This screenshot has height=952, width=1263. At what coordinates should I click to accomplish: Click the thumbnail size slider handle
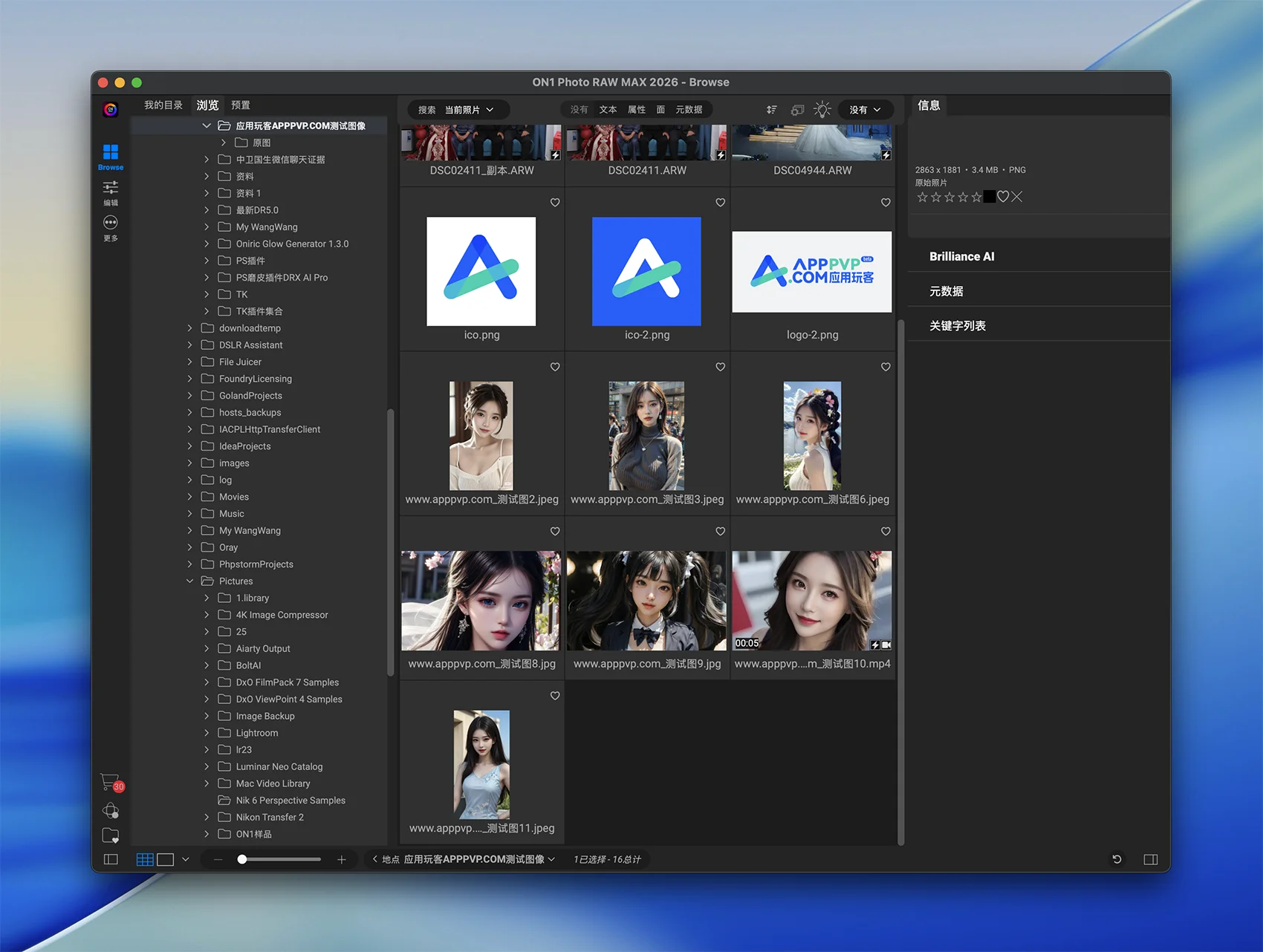coord(242,859)
